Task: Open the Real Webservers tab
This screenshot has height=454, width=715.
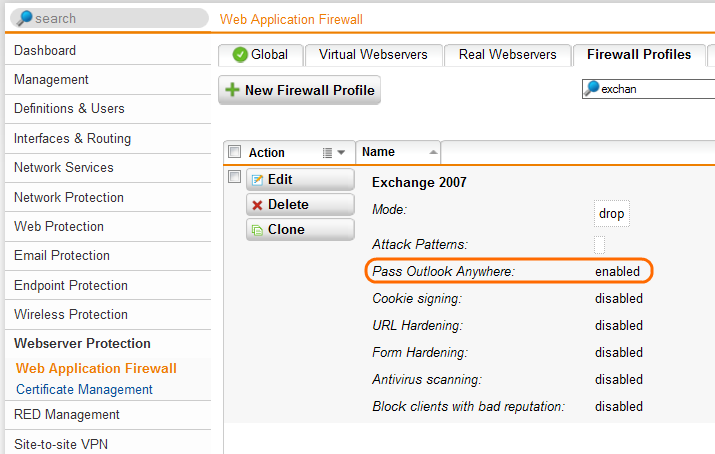Action: tap(507, 55)
